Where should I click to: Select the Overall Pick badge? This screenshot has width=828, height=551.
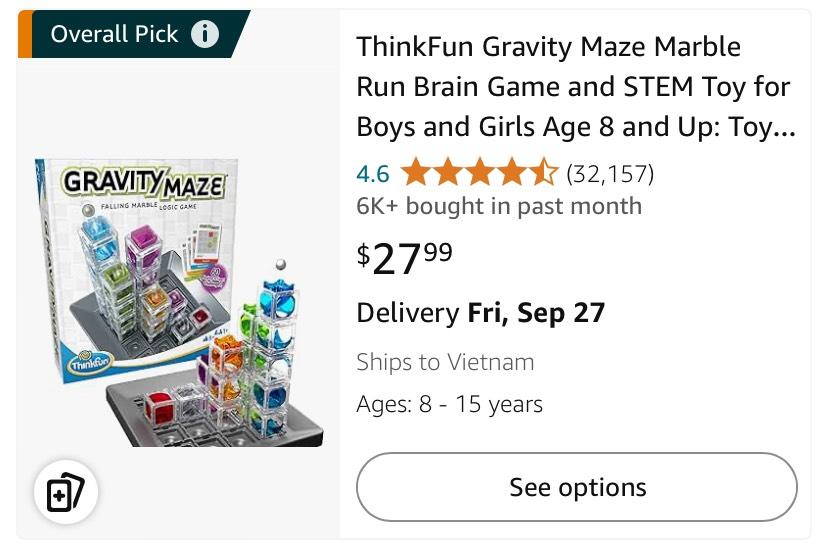pyautogui.click(x=115, y=35)
